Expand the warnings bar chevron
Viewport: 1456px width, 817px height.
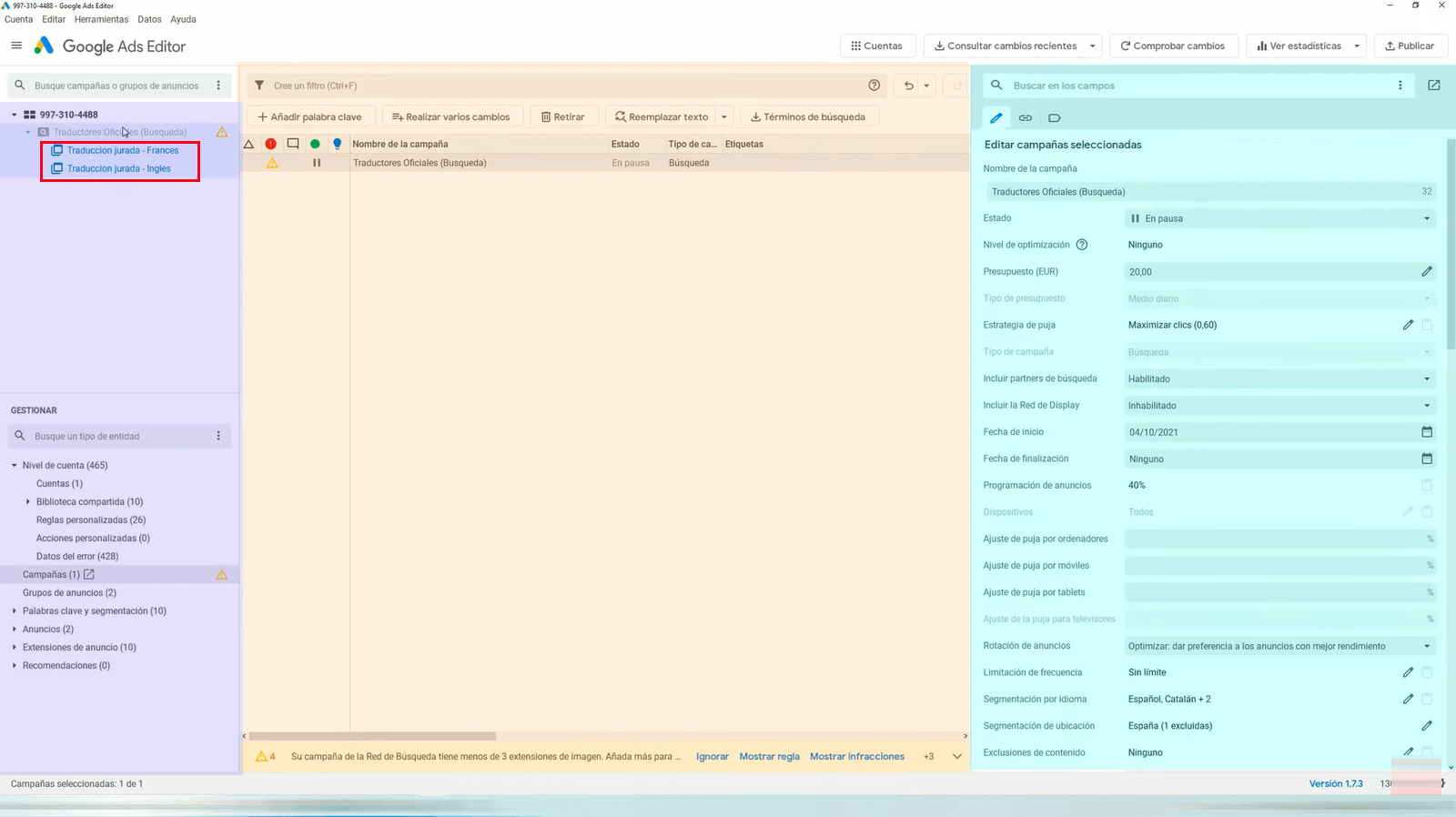tap(957, 756)
